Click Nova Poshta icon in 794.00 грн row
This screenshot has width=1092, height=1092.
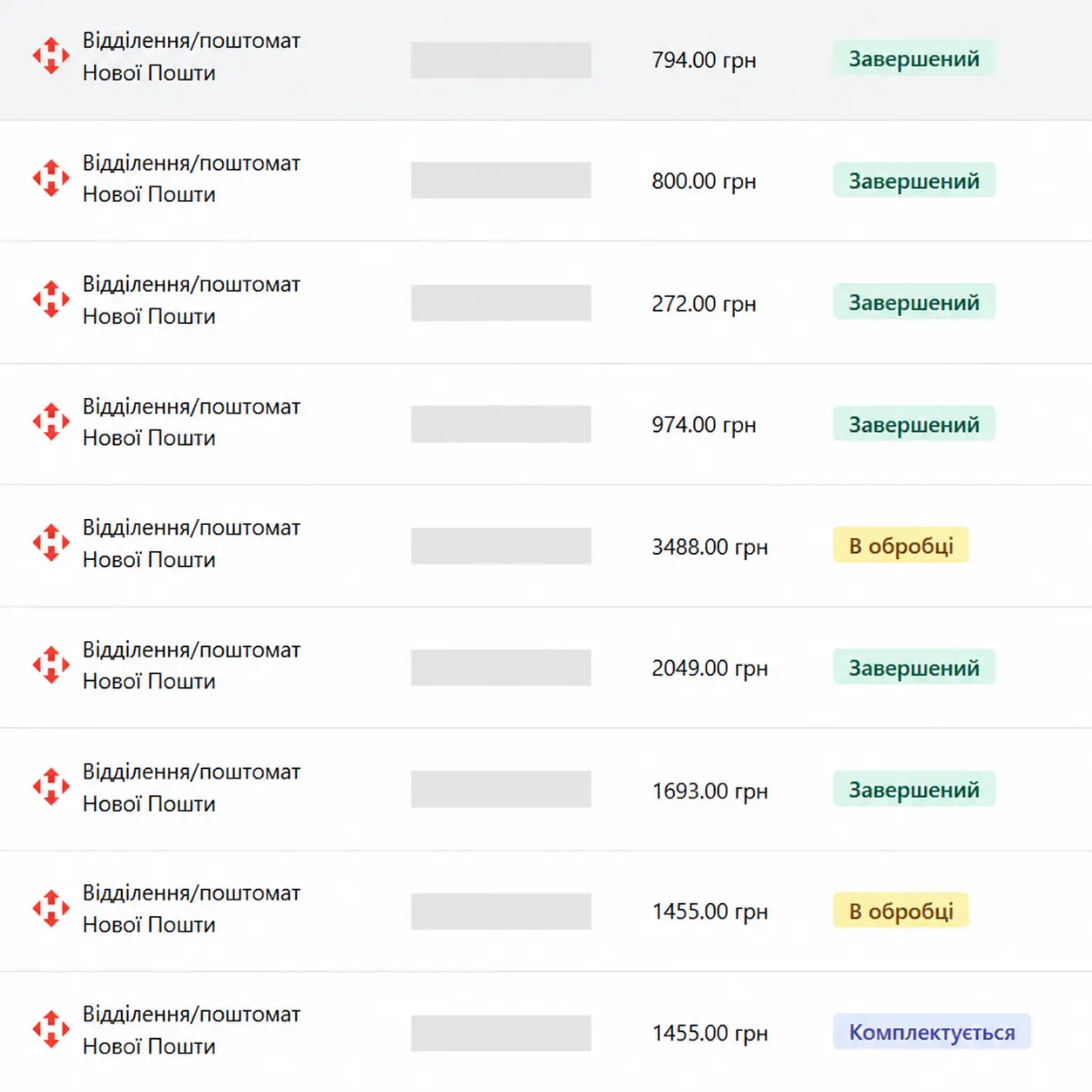point(51,57)
